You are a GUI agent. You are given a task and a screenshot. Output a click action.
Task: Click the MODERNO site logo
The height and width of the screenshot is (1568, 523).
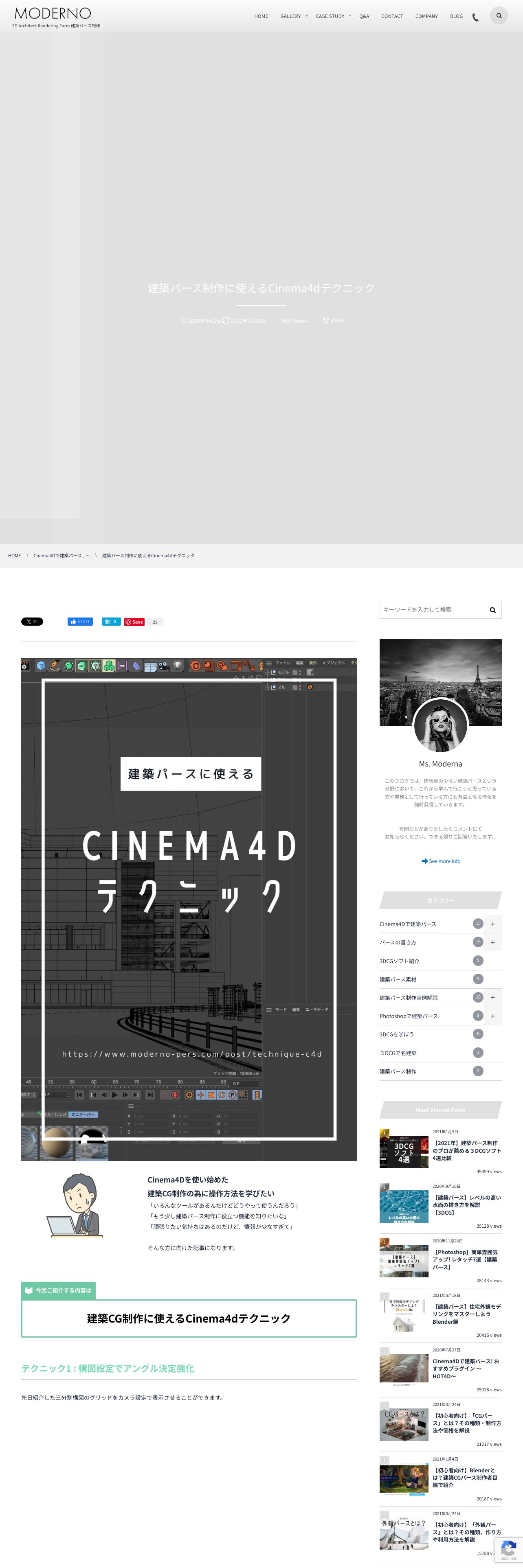(x=53, y=13)
